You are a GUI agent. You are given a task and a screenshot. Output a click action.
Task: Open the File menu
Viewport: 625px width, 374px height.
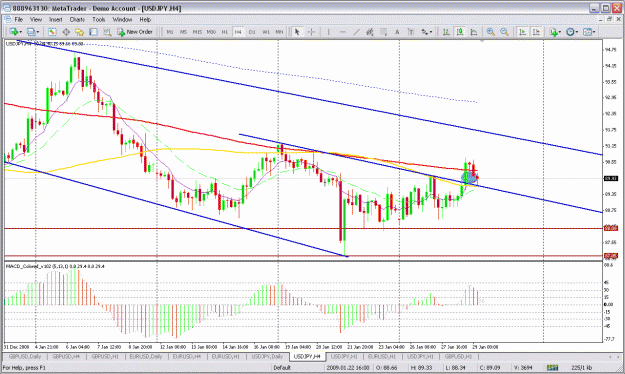[19, 19]
